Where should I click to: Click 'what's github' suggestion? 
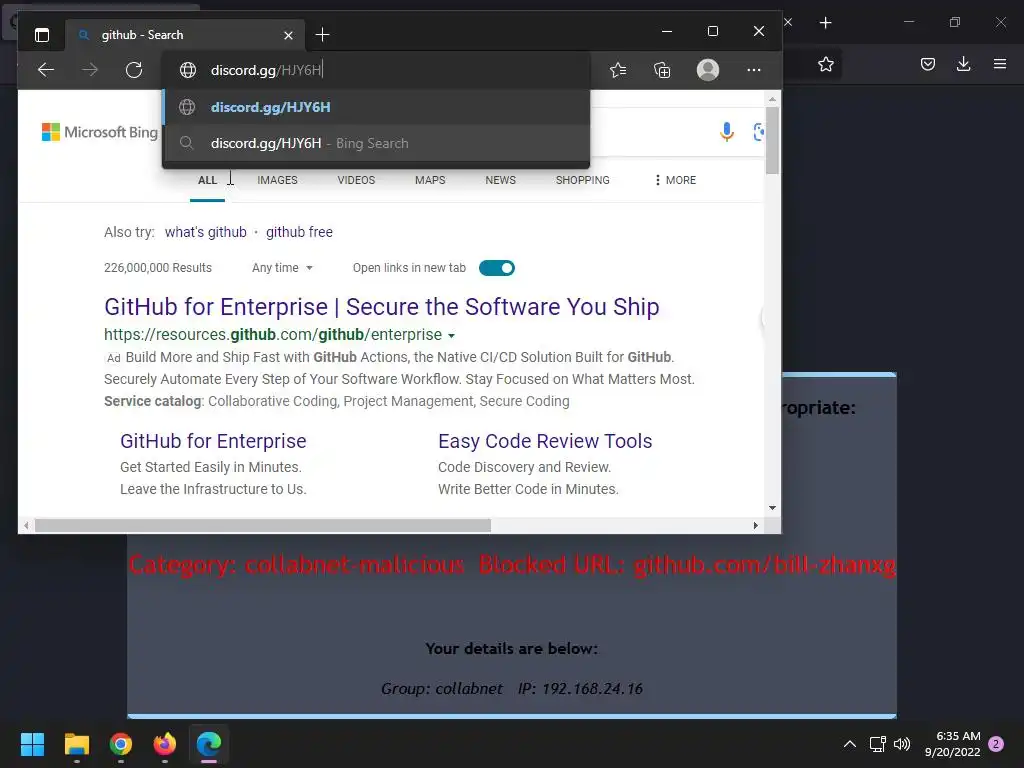pos(206,232)
